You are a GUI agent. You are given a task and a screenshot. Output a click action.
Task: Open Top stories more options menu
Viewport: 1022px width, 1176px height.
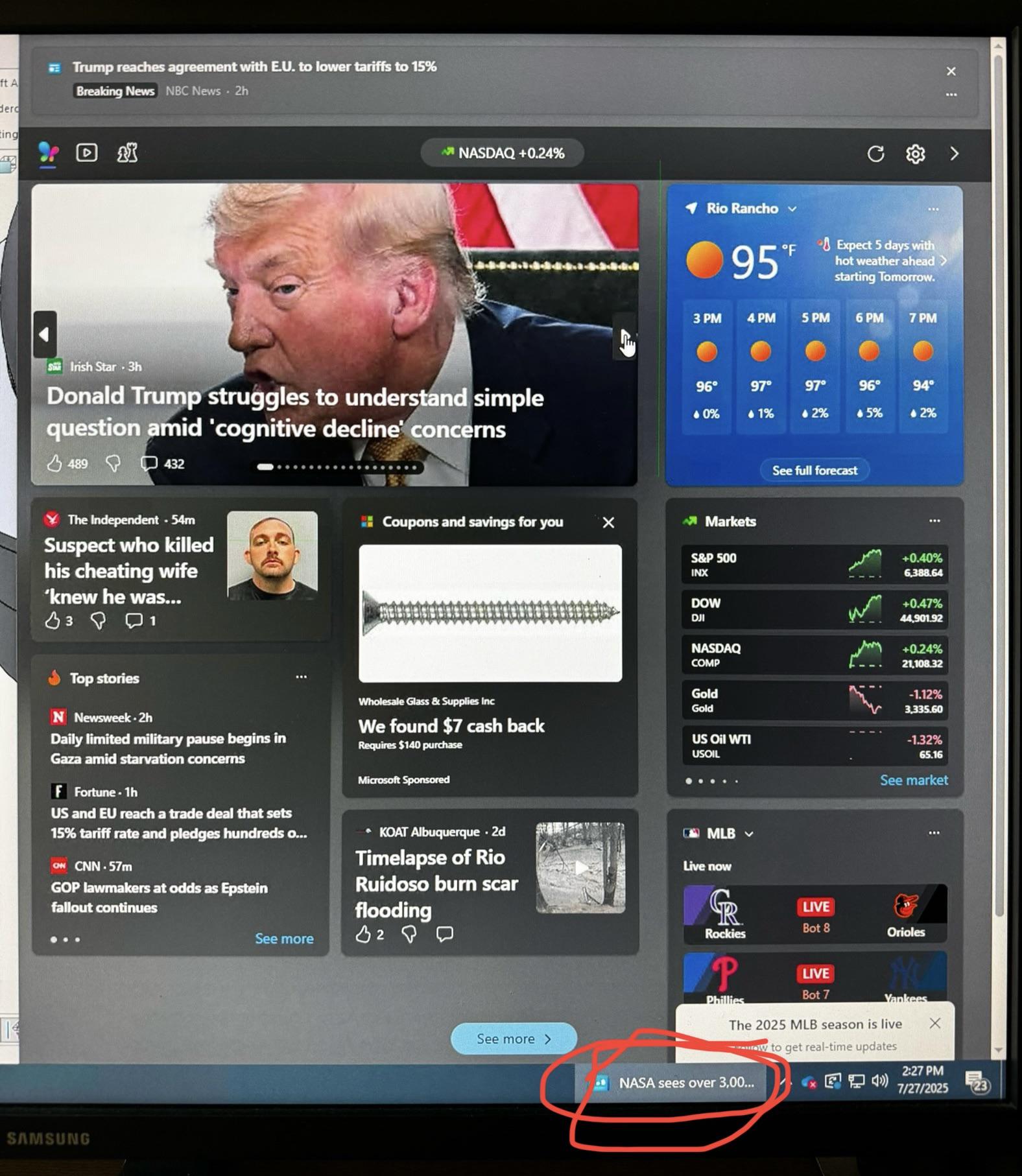[302, 677]
